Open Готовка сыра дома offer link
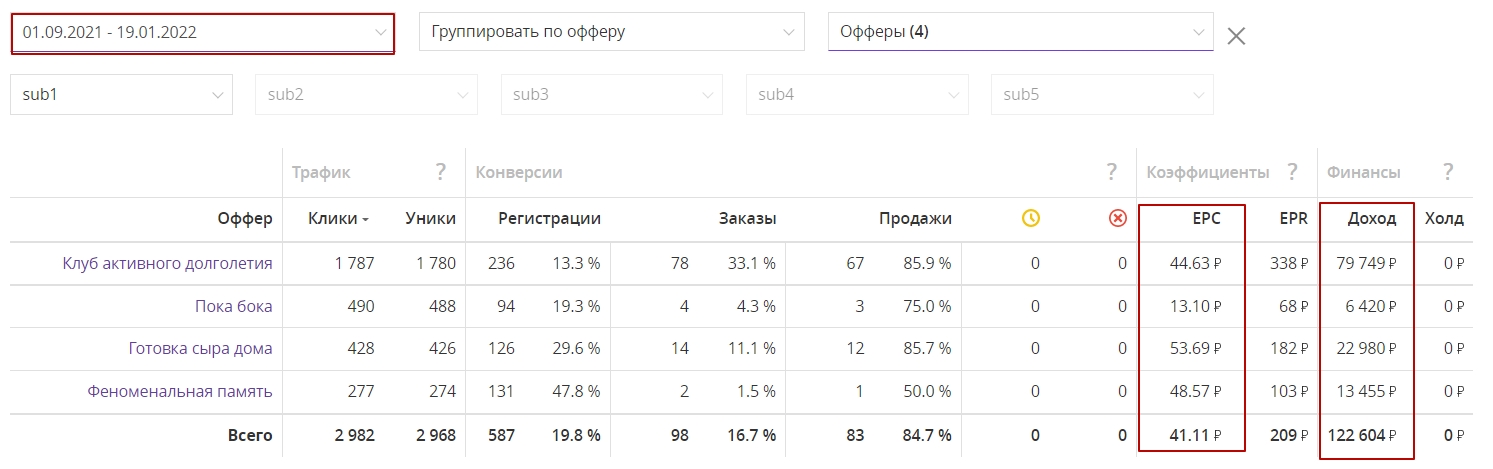The width and height of the screenshot is (1493, 469). click(x=200, y=349)
